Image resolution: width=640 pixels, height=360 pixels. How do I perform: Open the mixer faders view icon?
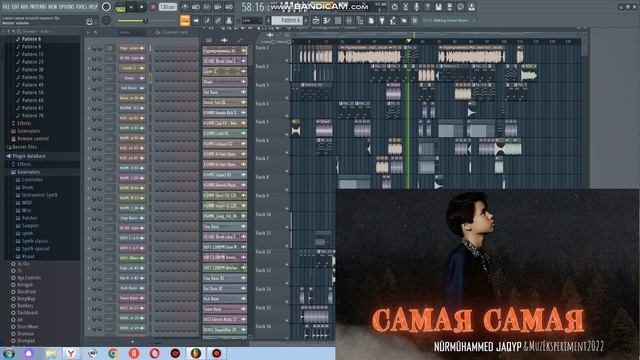pos(349,20)
